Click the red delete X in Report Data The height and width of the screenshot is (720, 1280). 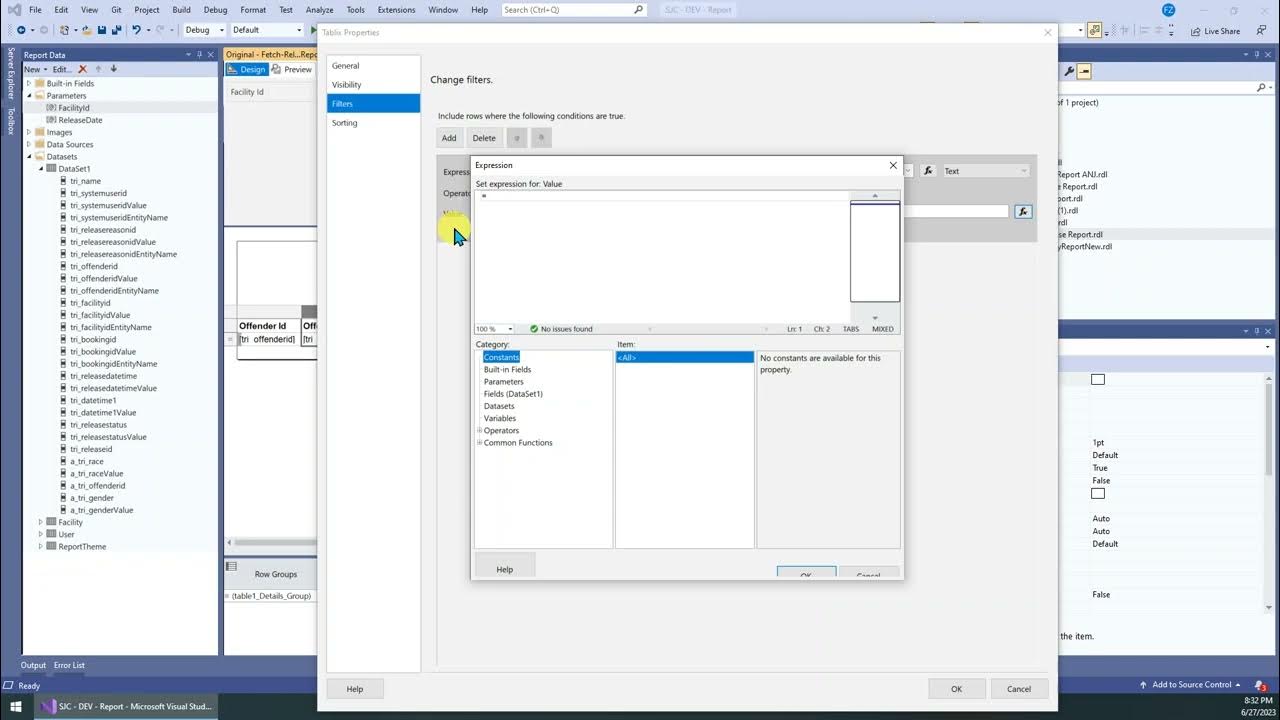[x=83, y=69]
